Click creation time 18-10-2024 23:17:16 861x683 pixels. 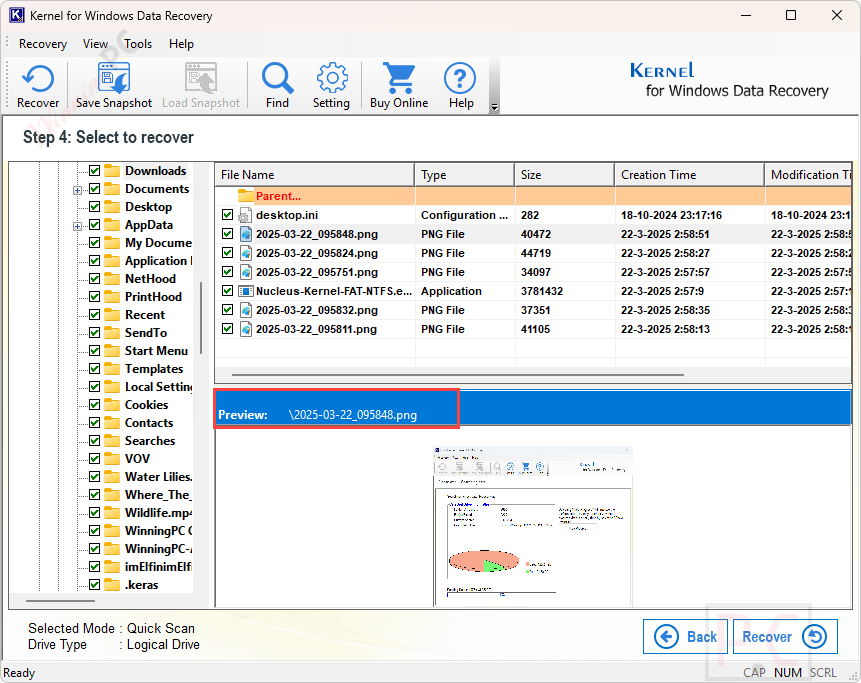[672, 215]
